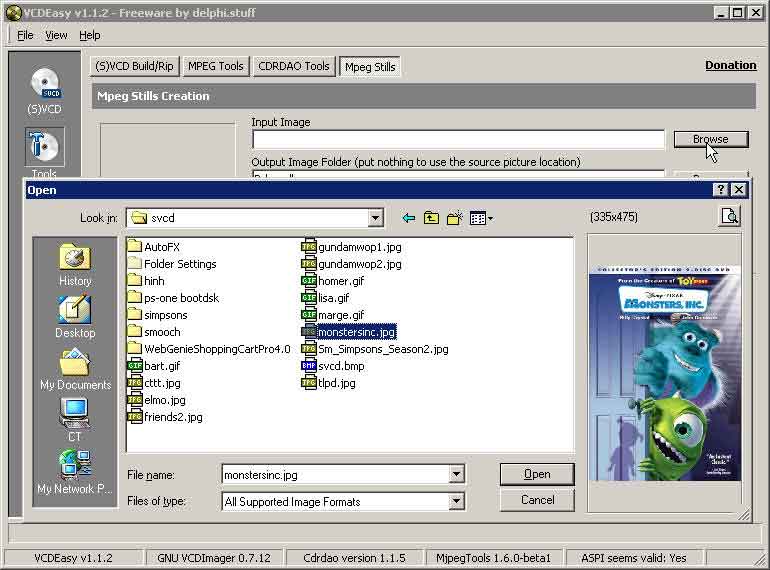Screen dimensions: 770x570
Task: Click the preview magnifier icon
Action: (730, 216)
